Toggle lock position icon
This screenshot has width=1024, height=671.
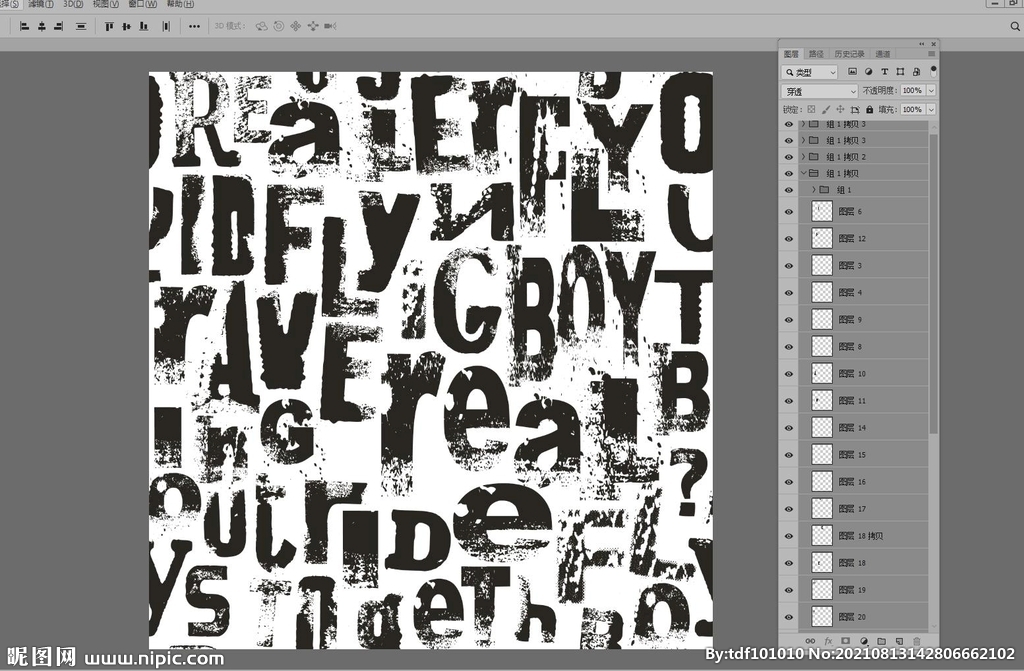(840, 110)
